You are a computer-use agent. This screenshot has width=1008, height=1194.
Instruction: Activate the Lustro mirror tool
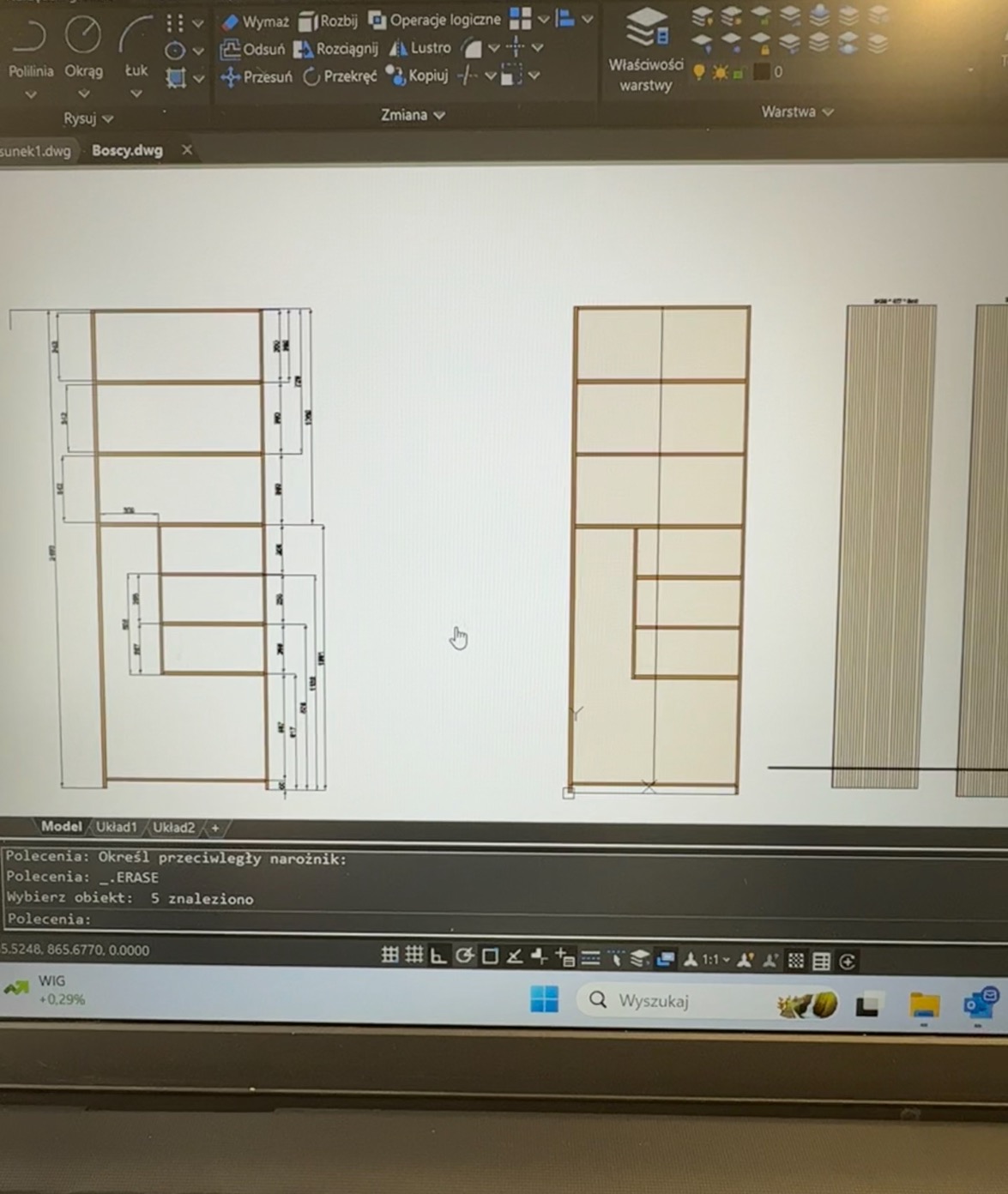[x=419, y=48]
